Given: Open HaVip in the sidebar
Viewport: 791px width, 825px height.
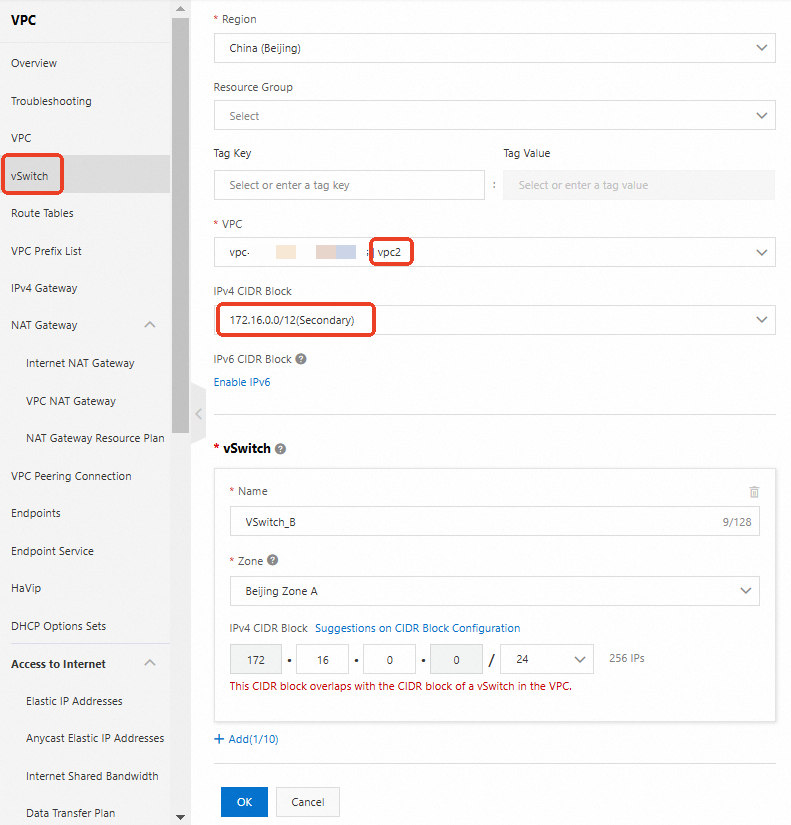Looking at the screenshot, I should 26,588.
